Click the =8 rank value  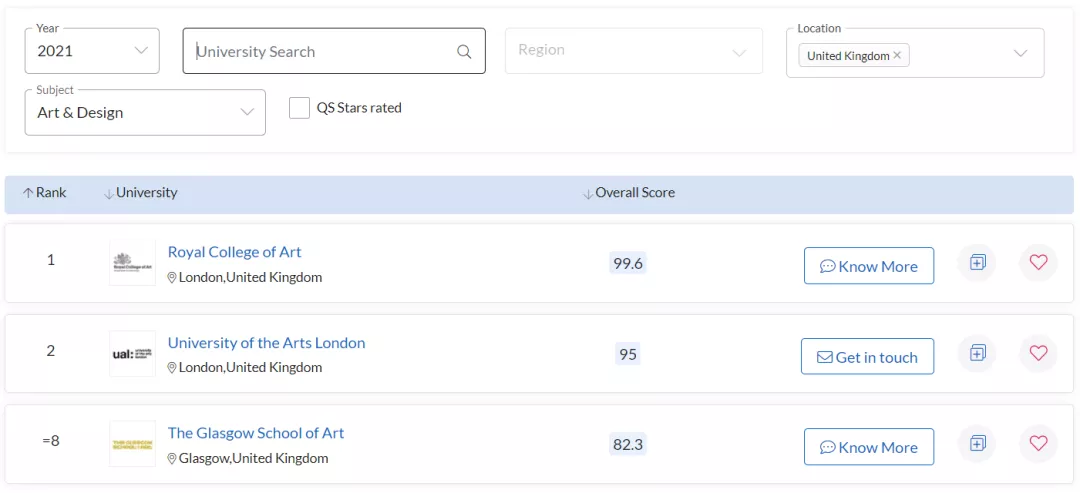click(x=51, y=441)
